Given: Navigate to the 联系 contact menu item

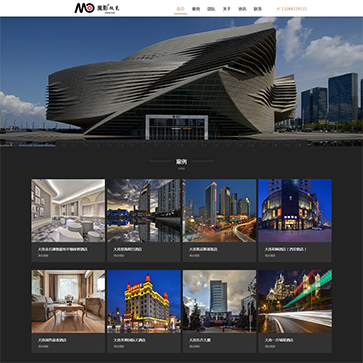Looking at the screenshot, I should click(258, 9).
